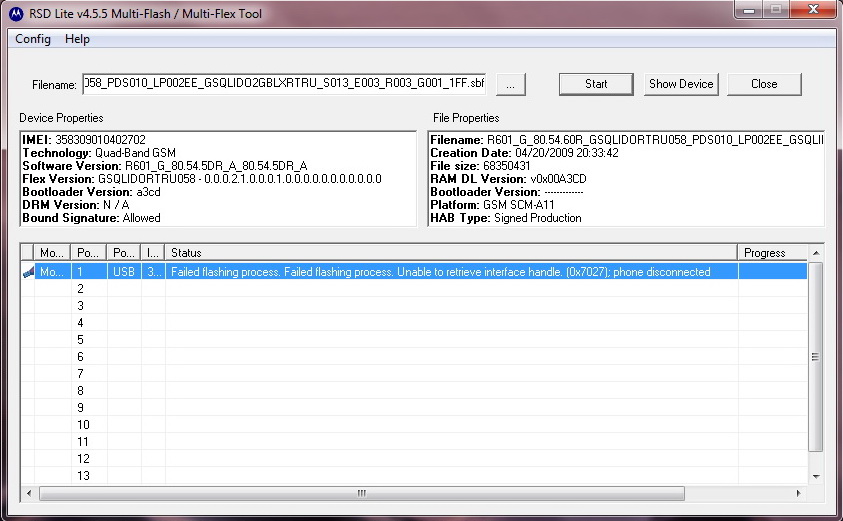Click the horizontal scrollbar thumb
The image size is (843, 521).
[x=362, y=493]
